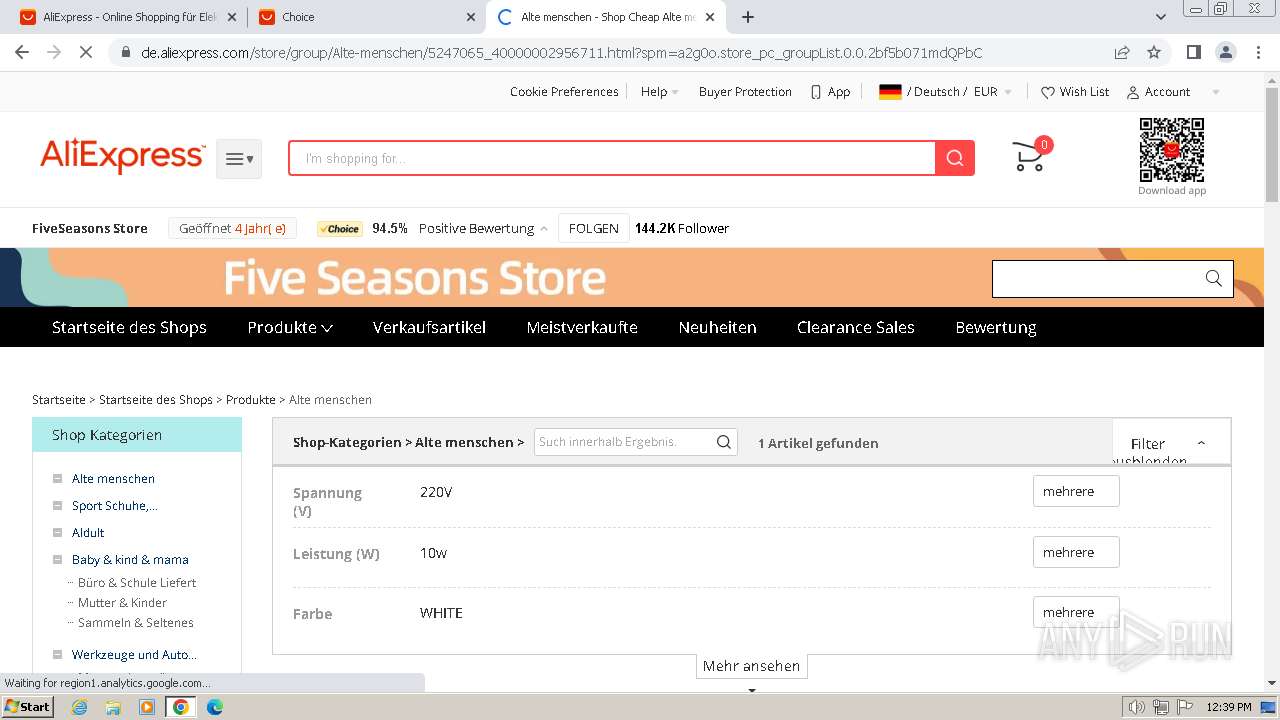This screenshot has width=1280, height=720.
Task: Open Sammeln & Seltenes subcategory
Action: [x=136, y=622]
